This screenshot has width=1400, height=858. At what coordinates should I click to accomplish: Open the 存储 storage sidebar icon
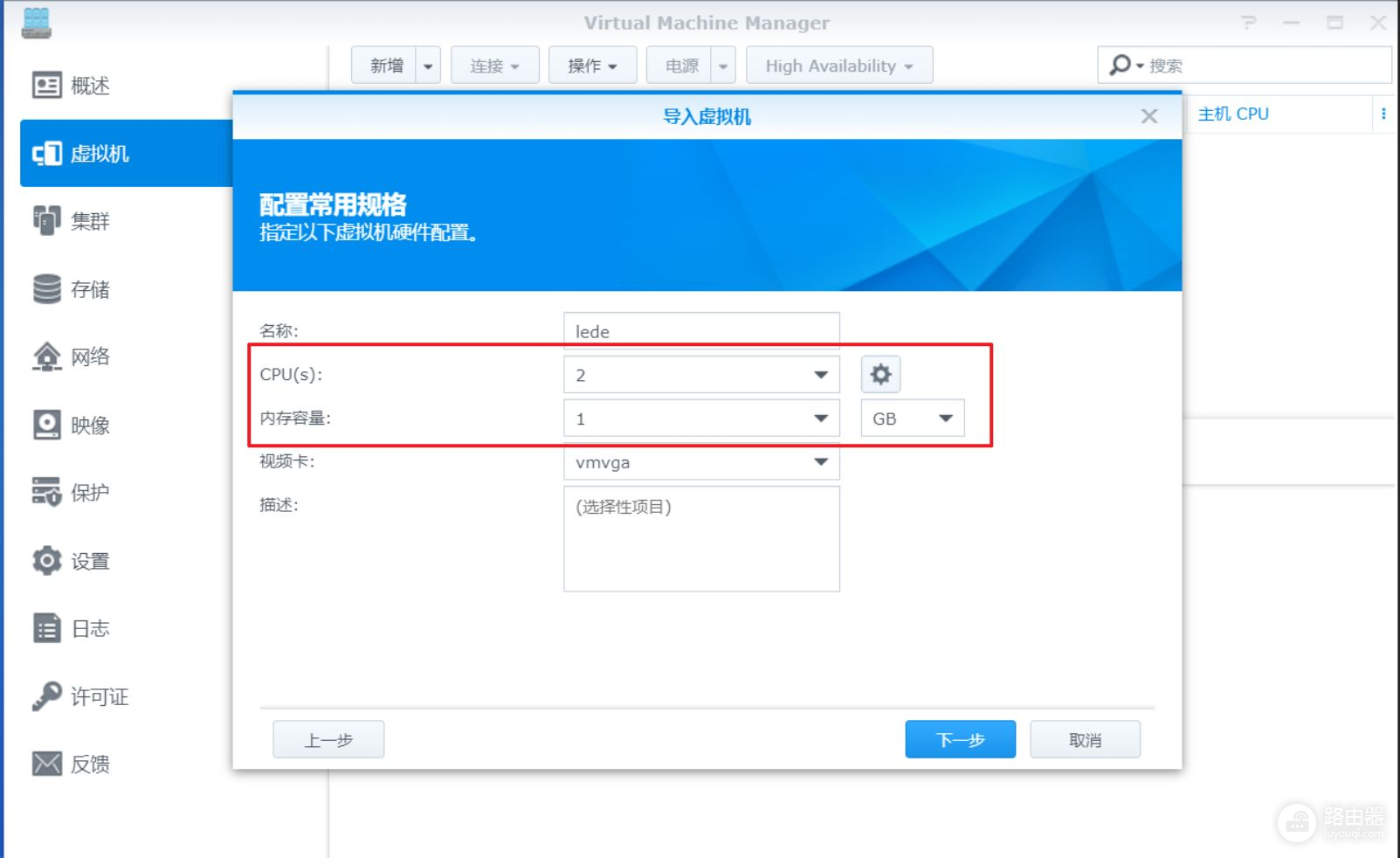(x=47, y=289)
